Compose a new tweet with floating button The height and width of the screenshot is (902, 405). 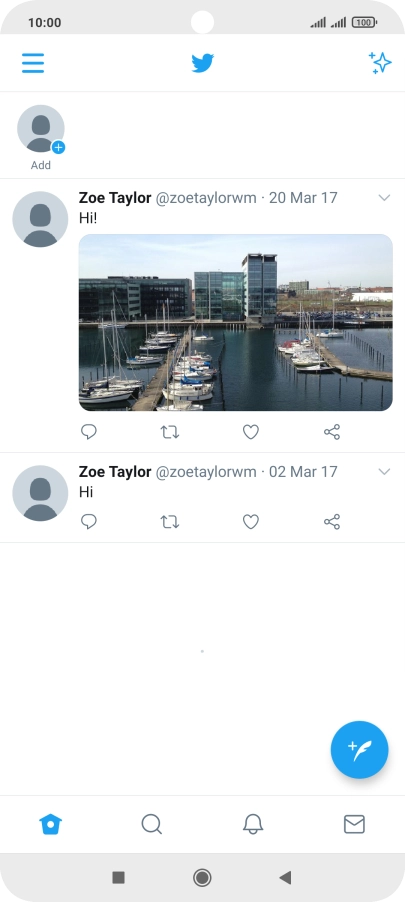pyautogui.click(x=360, y=750)
